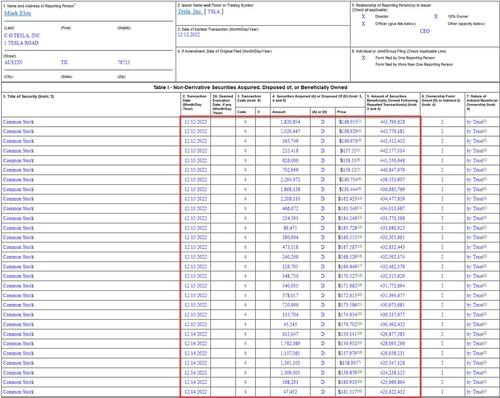Click the TSLA ticker symbol

(214, 11)
